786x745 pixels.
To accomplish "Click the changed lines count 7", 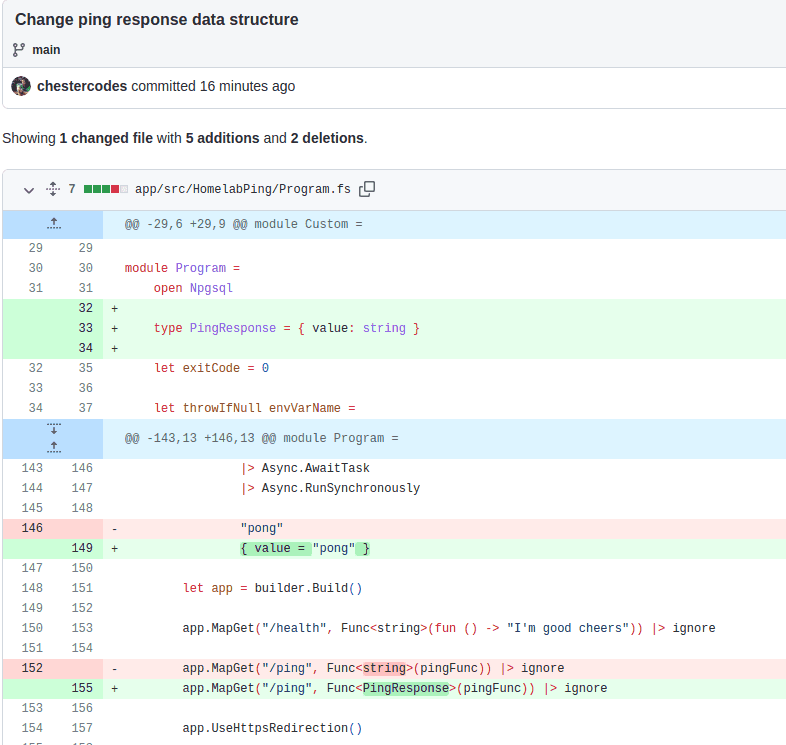I will pyautogui.click(x=72, y=189).
